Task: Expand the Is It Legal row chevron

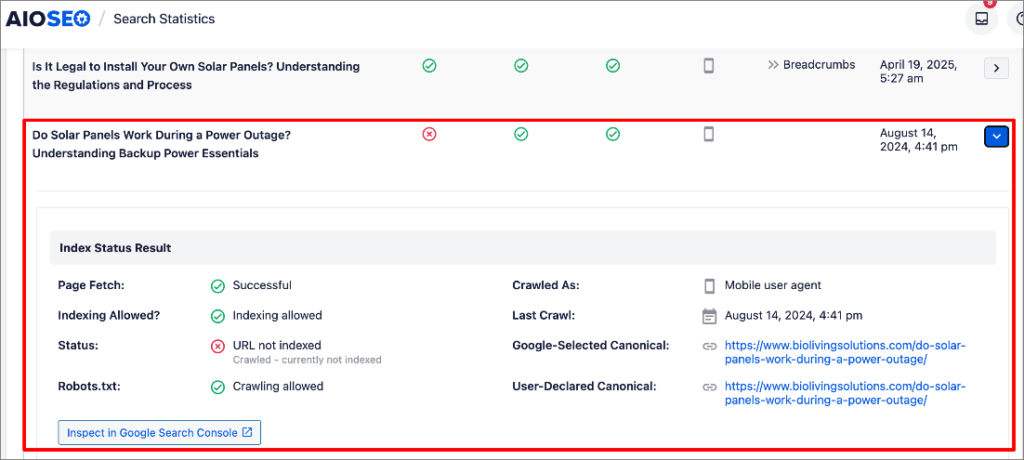Action: [x=996, y=68]
